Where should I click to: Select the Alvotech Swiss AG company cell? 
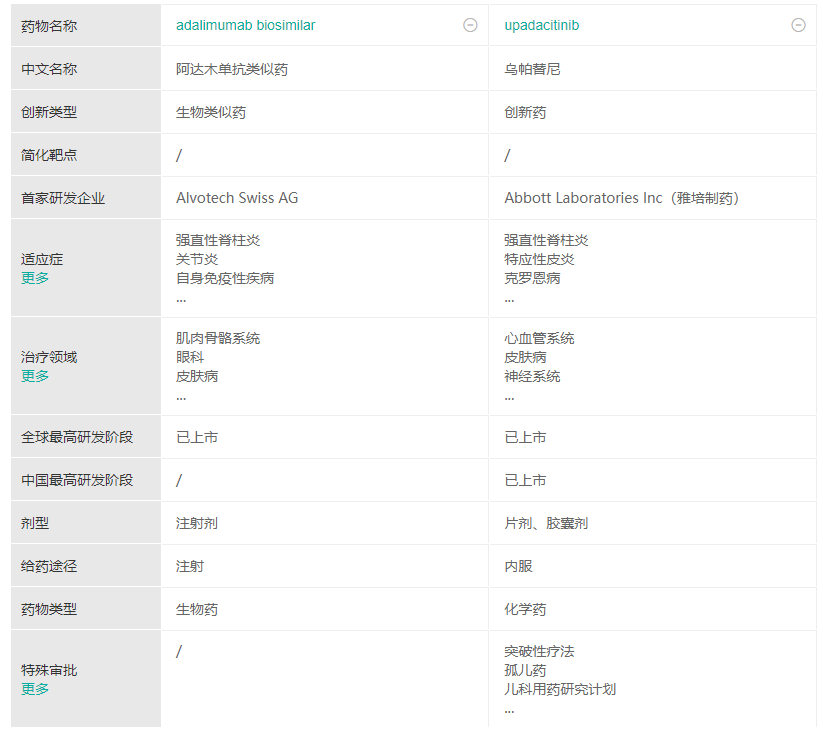click(x=237, y=198)
